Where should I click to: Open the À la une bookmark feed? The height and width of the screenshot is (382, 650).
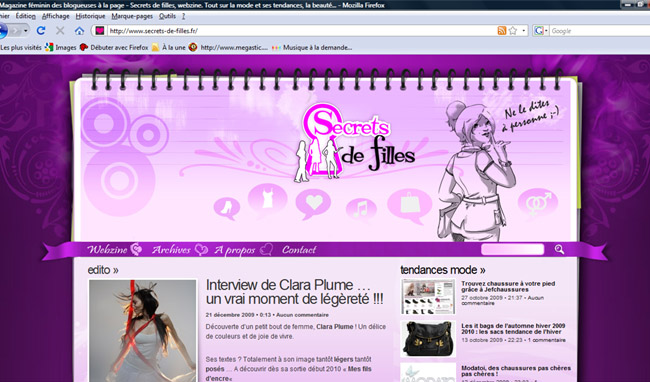point(169,48)
